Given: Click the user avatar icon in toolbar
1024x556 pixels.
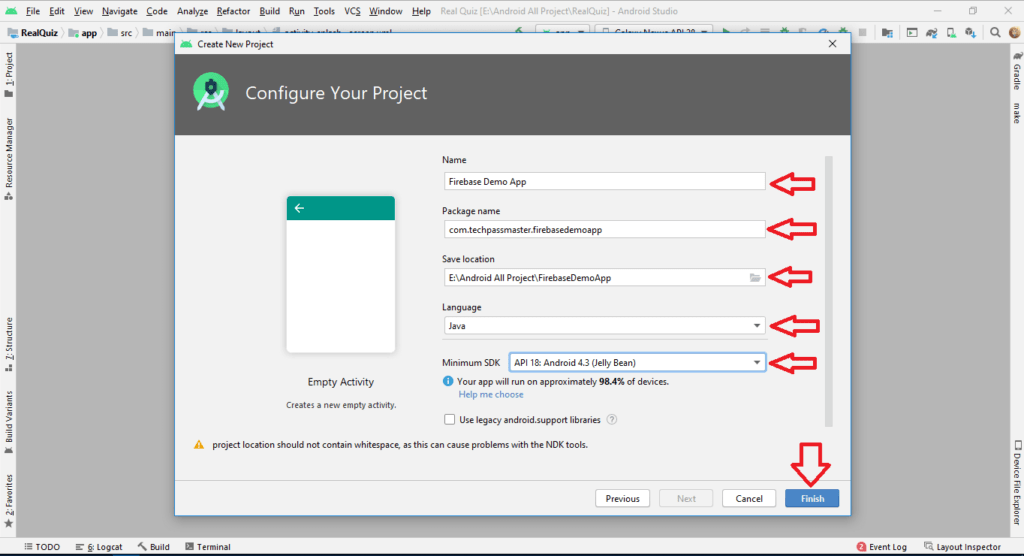Looking at the screenshot, I should click(x=1014, y=33).
